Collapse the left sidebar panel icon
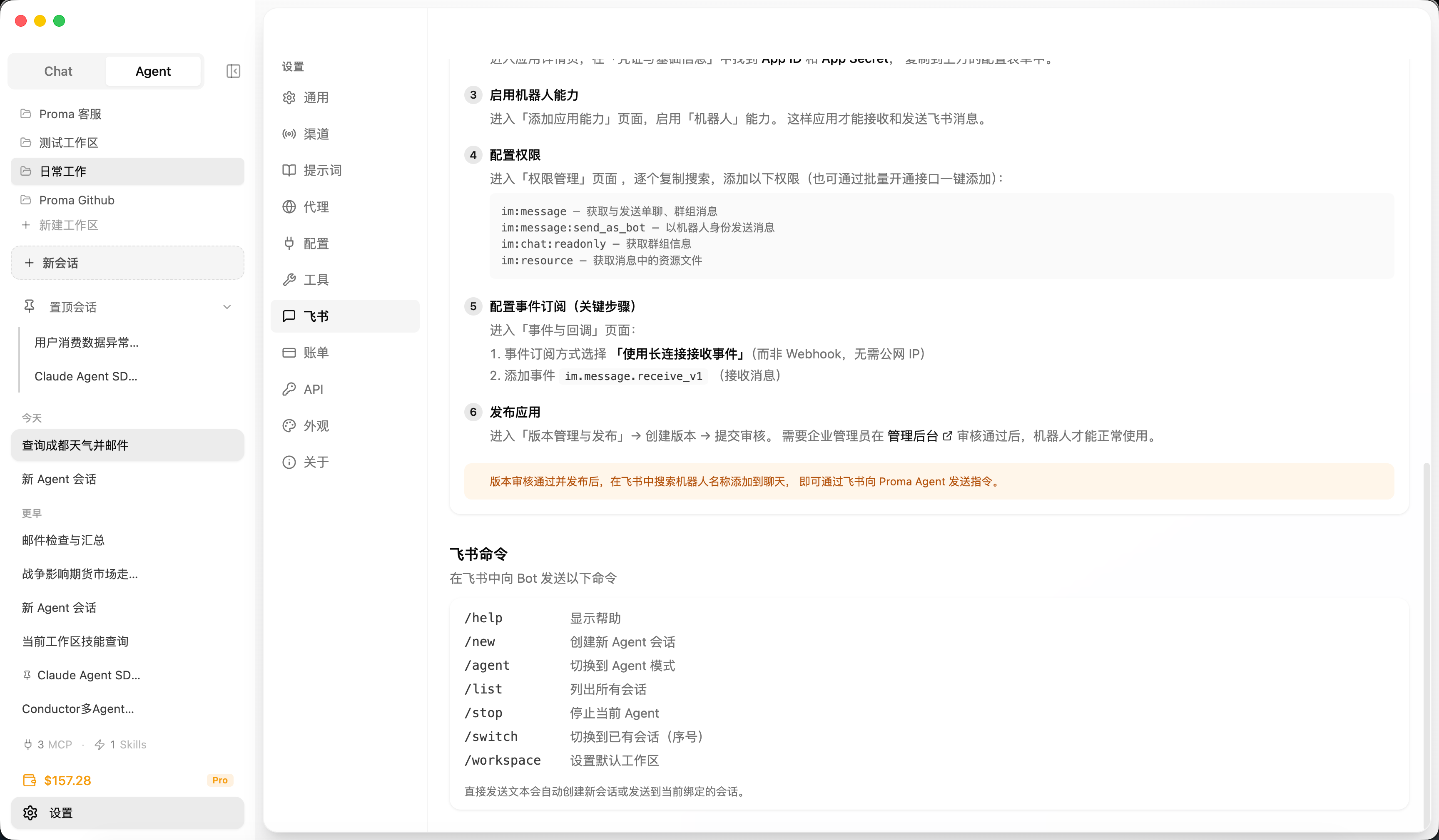 coord(233,71)
